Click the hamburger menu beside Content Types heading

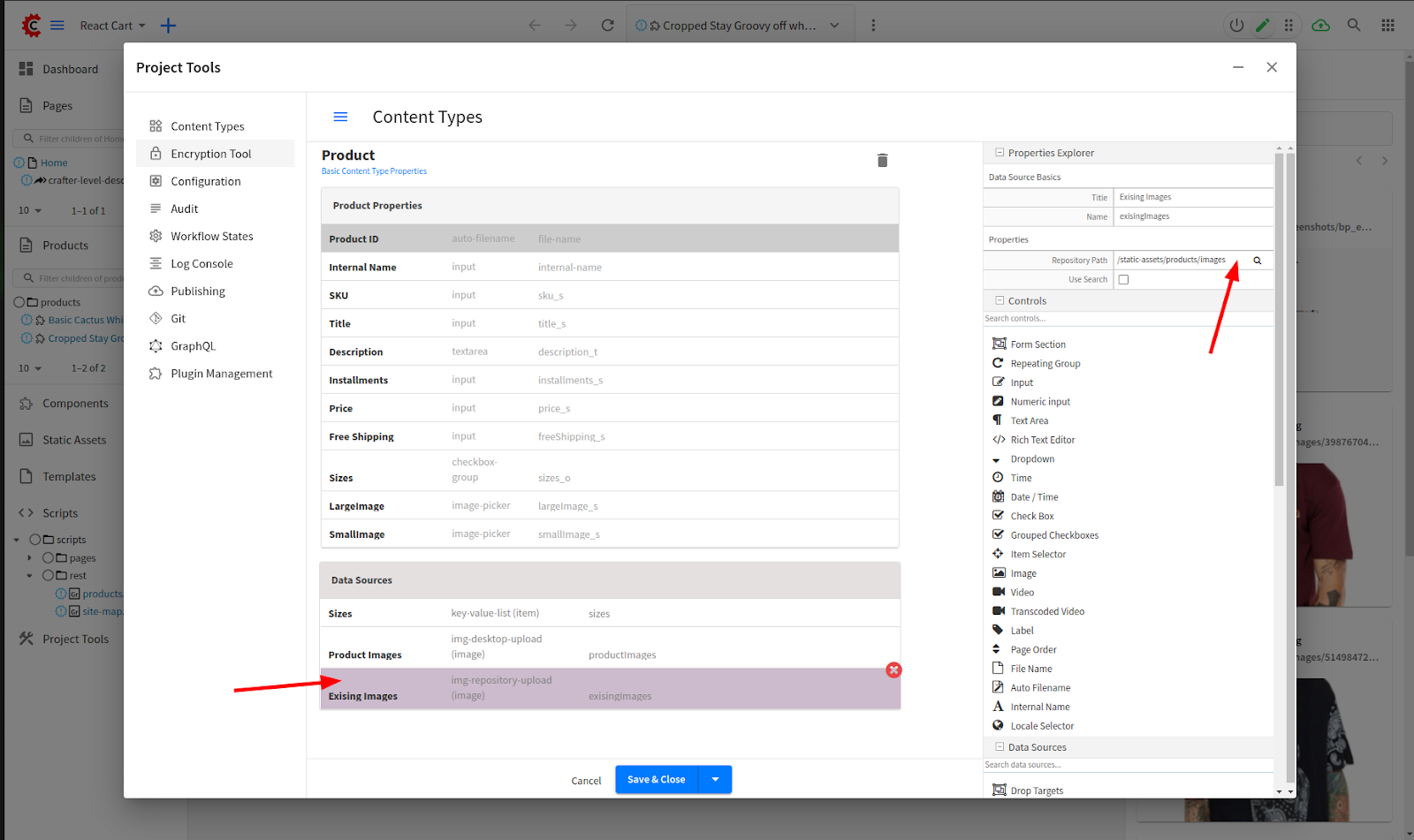[x=340, y=117]
